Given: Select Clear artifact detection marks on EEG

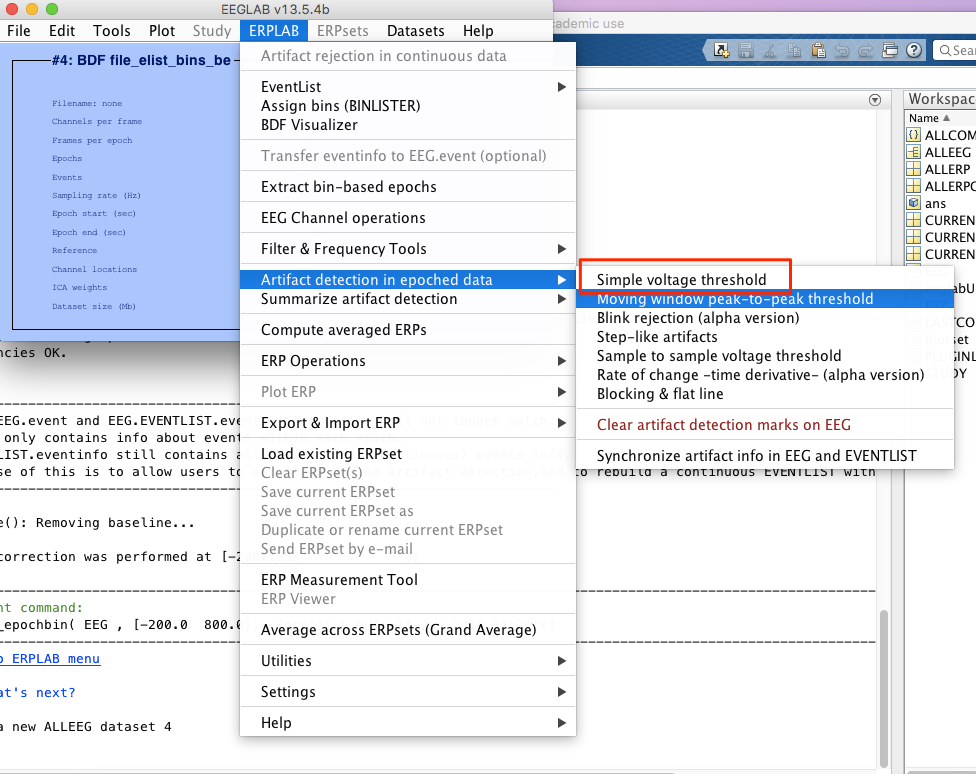Looking at the screenshot, I should pyautogui.click(x=765, y=425).
